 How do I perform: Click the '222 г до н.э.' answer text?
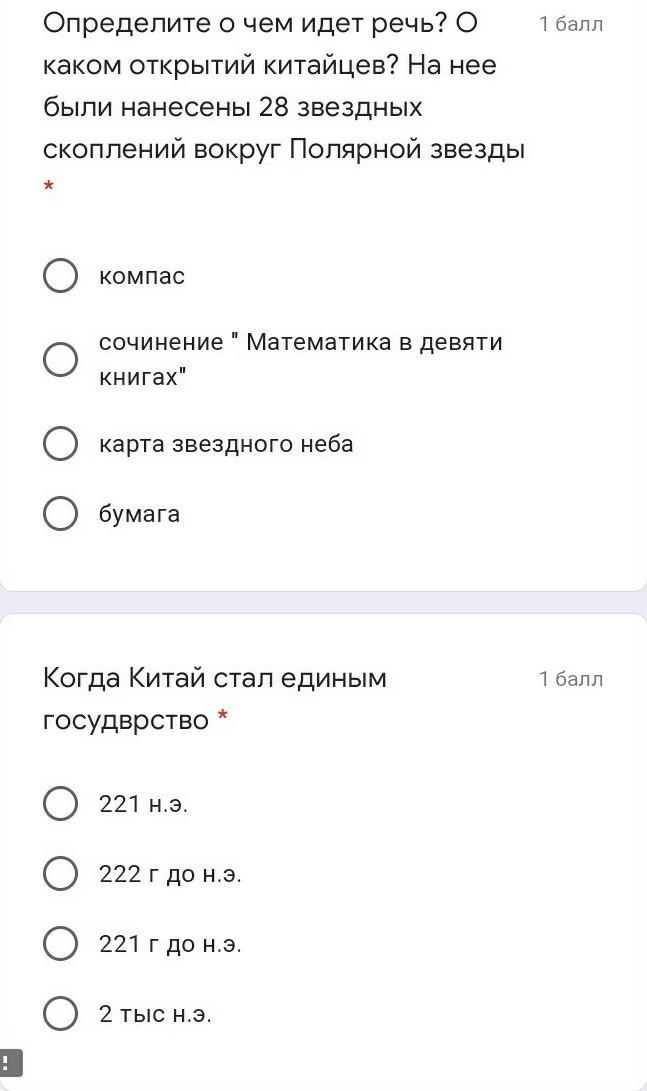[x=170, y=874]
